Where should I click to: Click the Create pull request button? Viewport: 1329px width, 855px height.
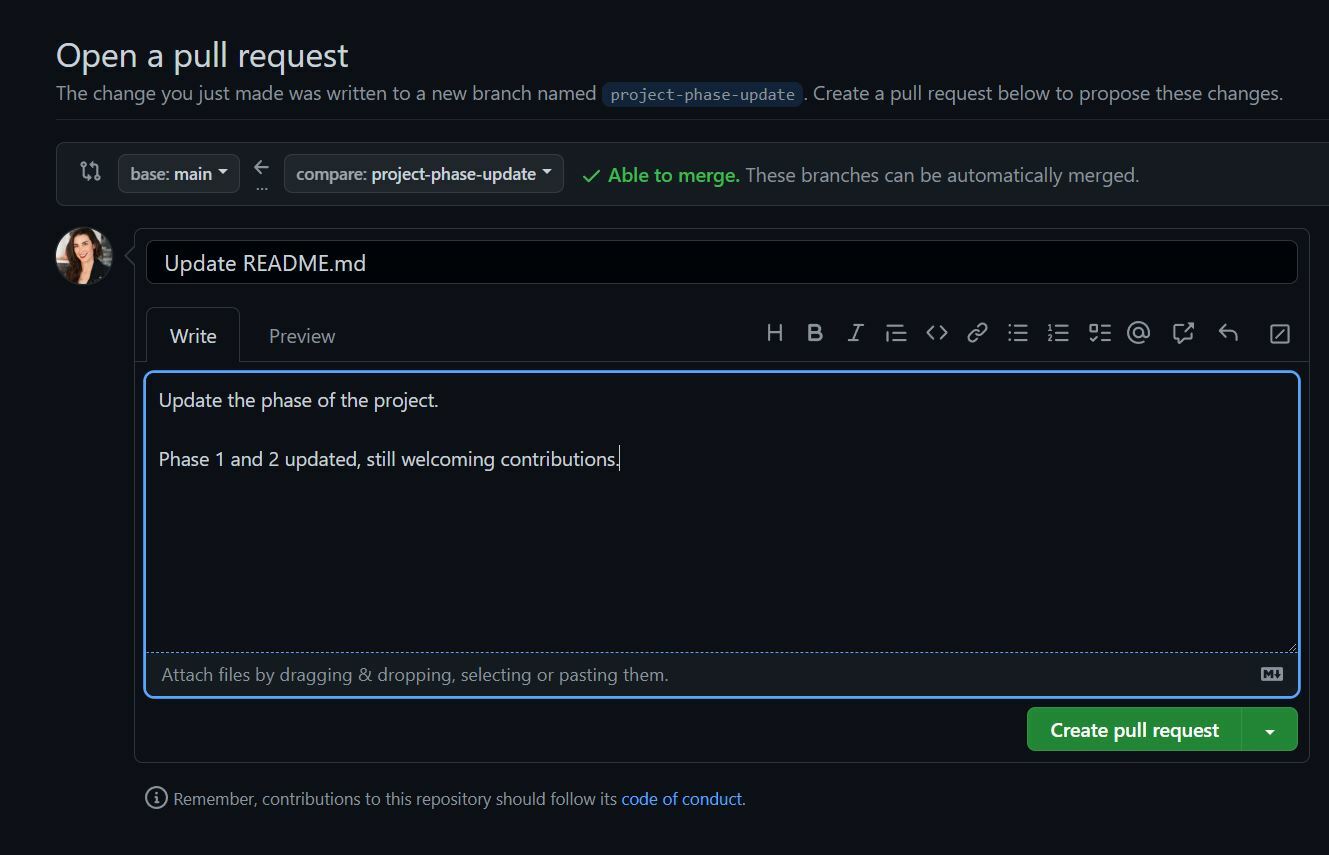1134,730
